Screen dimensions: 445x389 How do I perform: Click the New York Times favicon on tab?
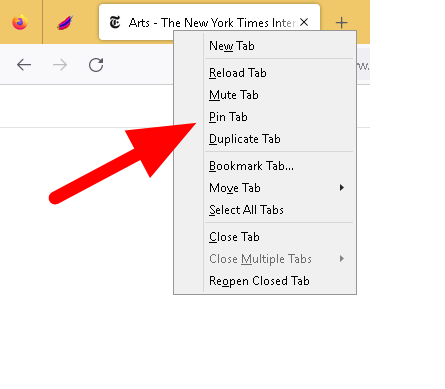tap(115, 22)
